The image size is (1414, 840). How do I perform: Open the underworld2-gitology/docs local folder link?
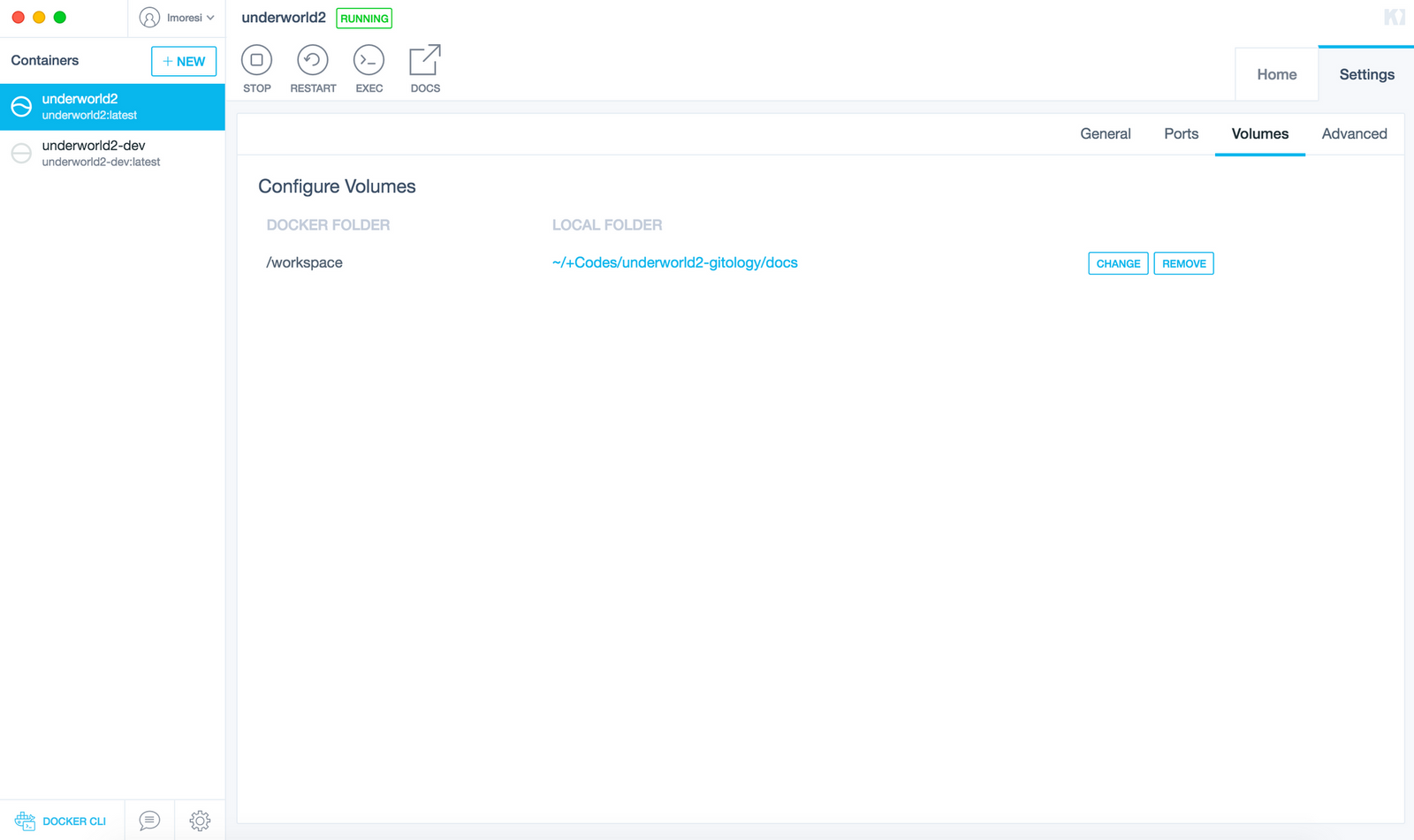click(x=674, y=262)
